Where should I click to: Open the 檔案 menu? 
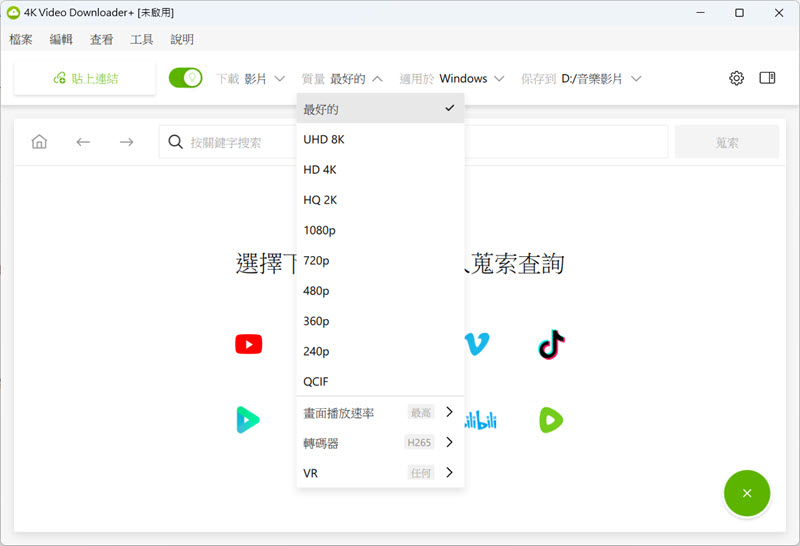[x=21, y=39]
